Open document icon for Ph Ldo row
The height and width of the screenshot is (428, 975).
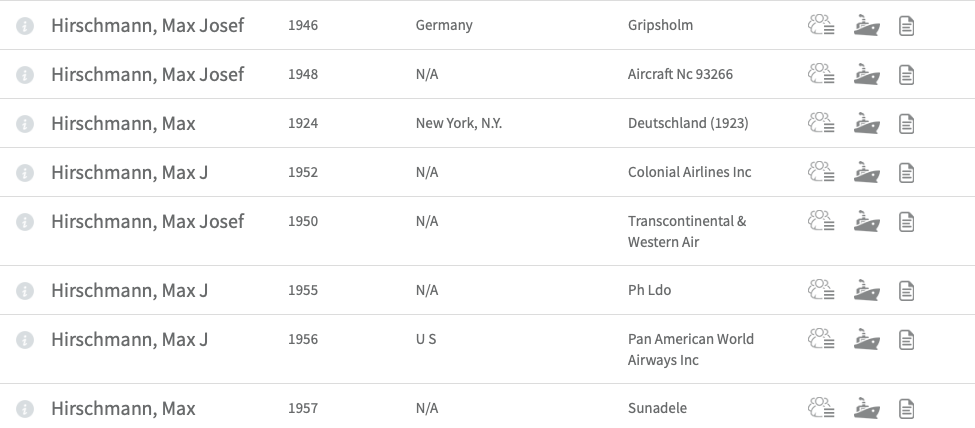tap(907, 290)
